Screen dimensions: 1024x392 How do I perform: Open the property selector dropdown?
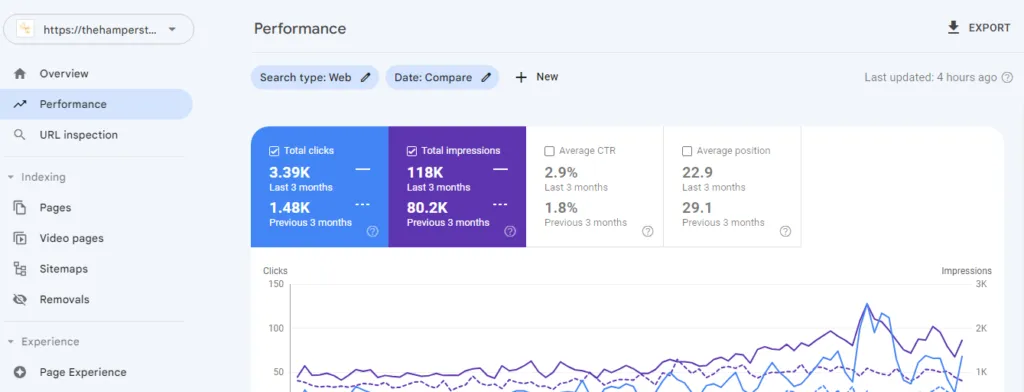click(99, 29)
